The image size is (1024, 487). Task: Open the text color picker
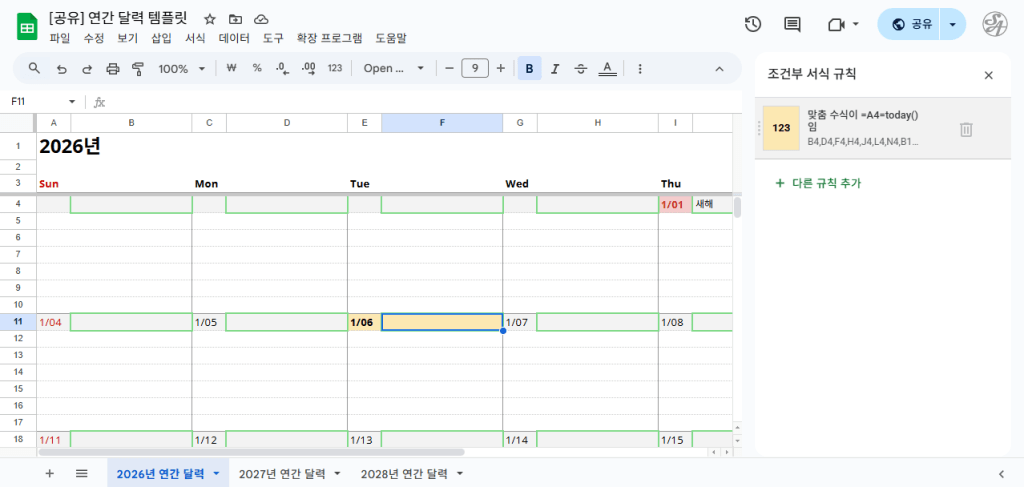pos(607,69)
